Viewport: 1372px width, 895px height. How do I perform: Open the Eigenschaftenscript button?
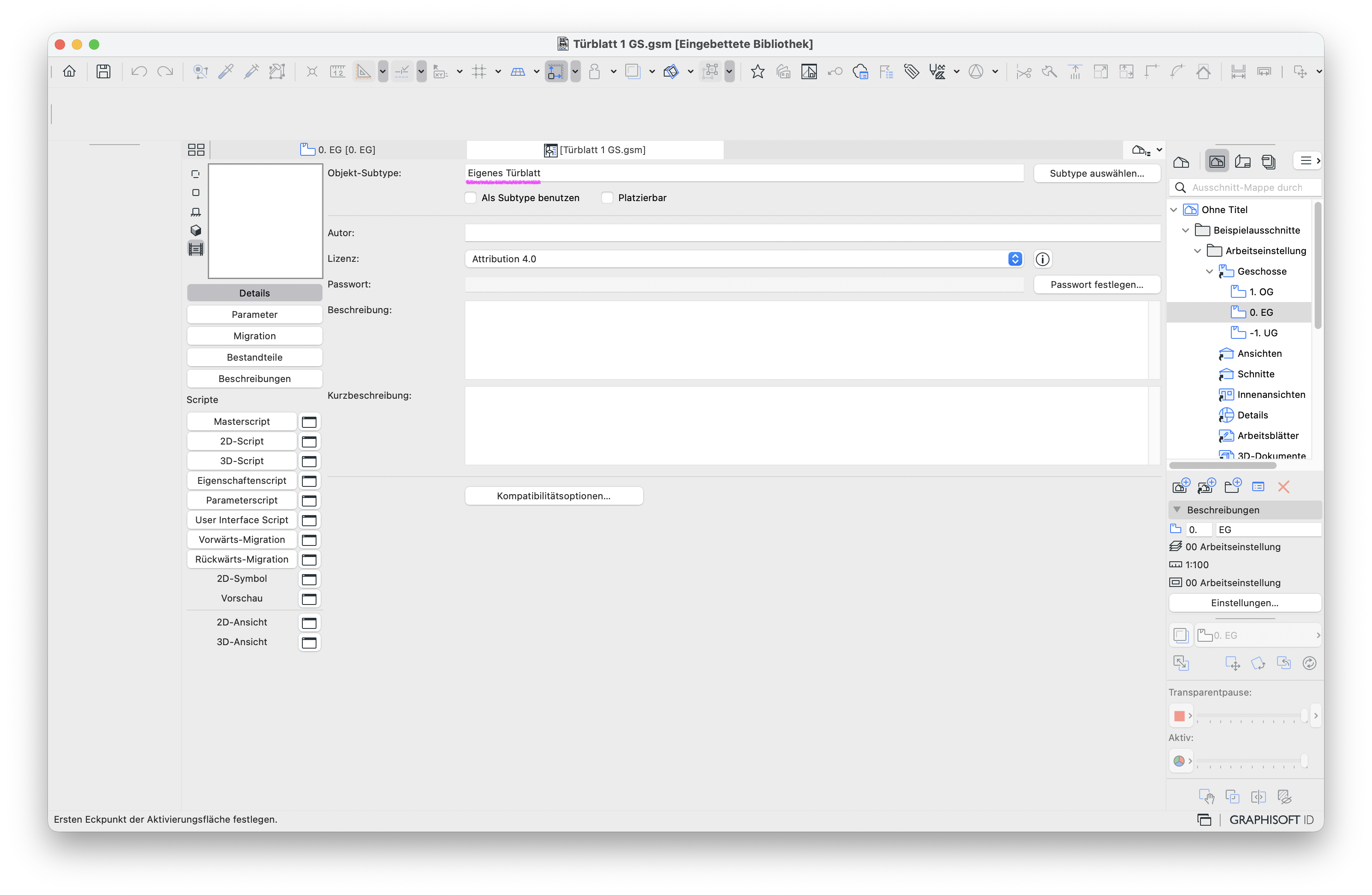pyautogui.click(x=242, y=480)
